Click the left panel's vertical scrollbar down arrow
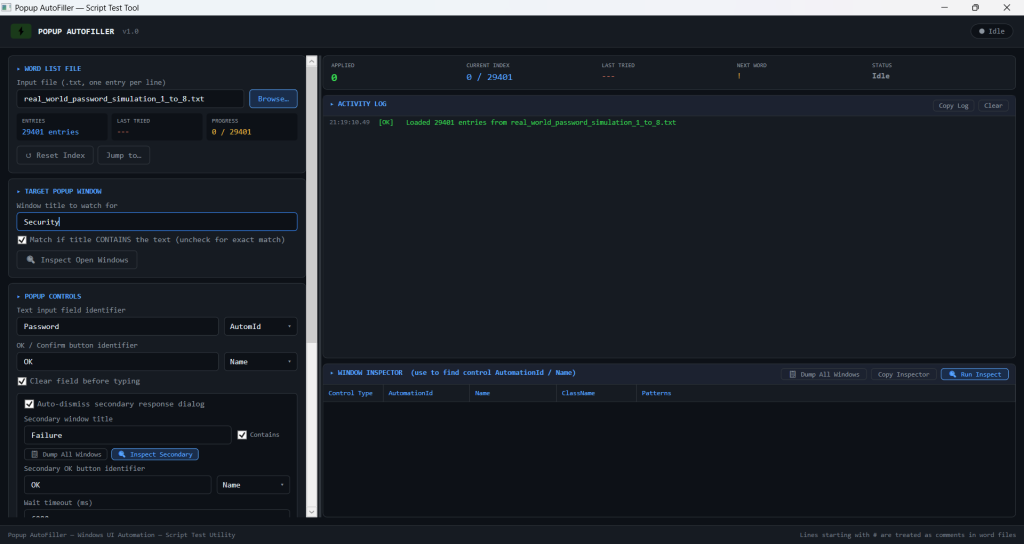 click(x=312, y=511)
